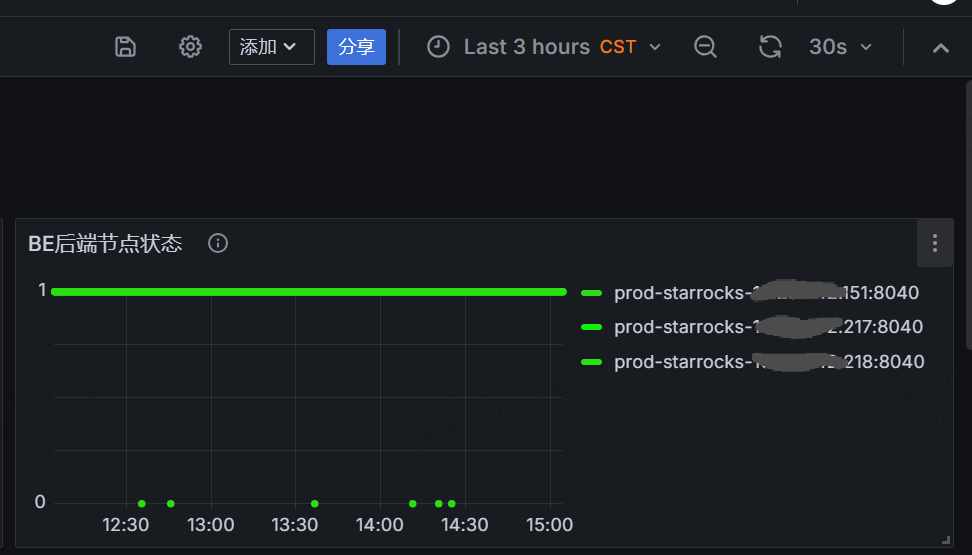The width and height of the screenshot is (972, 555).
Task: Expand the 添加 dropdown
Action: [x=271, y=47]
